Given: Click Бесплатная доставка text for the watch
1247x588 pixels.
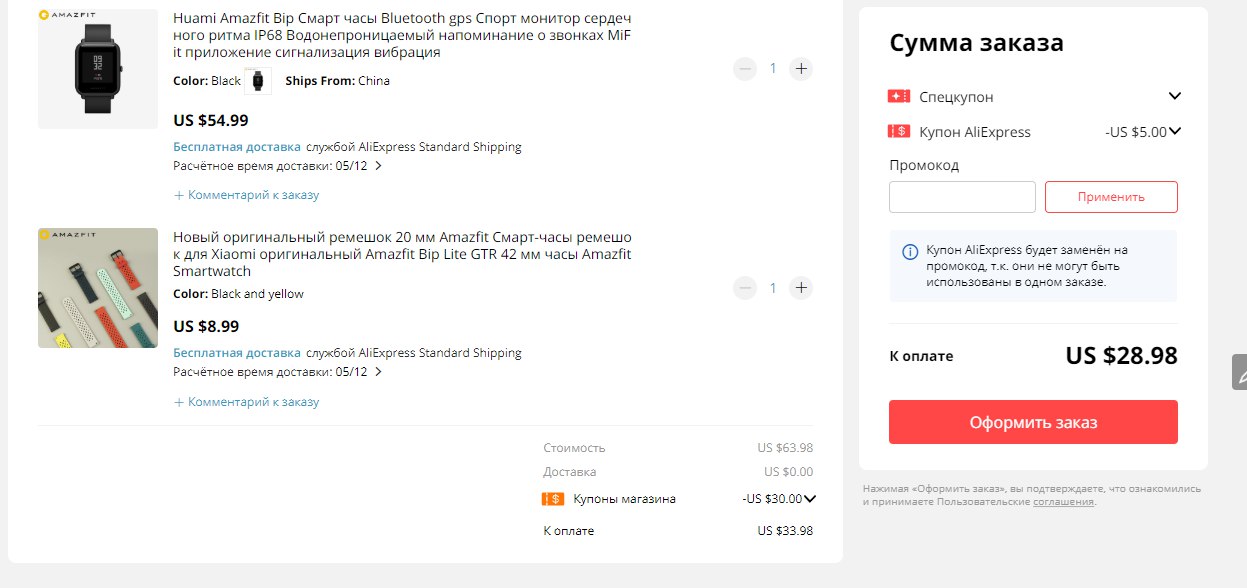Looking at the screenshot, I should tap(237, 147).
